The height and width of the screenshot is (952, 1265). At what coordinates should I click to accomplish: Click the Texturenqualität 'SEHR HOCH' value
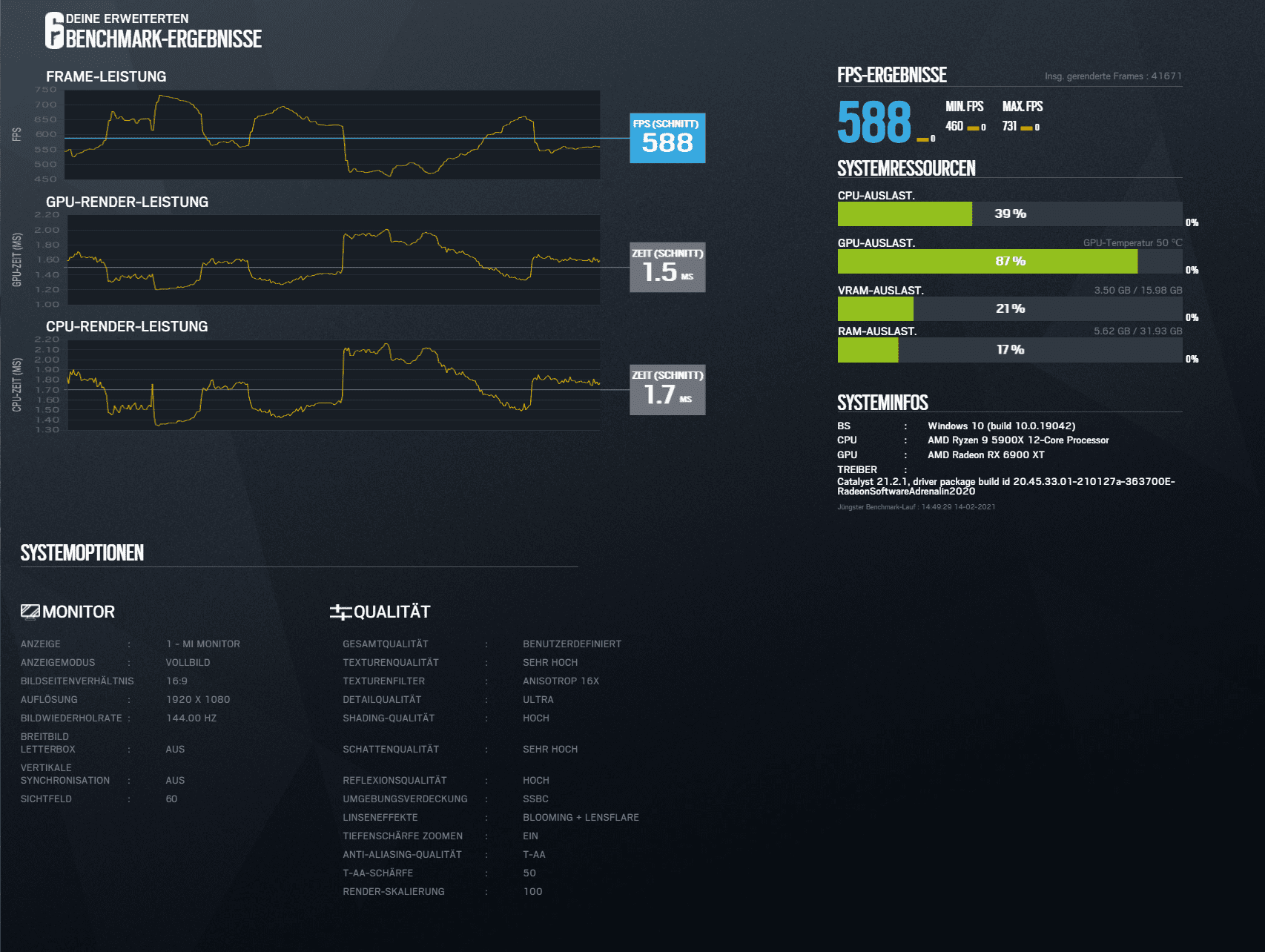pyautogui.click(x=550, y=662)
